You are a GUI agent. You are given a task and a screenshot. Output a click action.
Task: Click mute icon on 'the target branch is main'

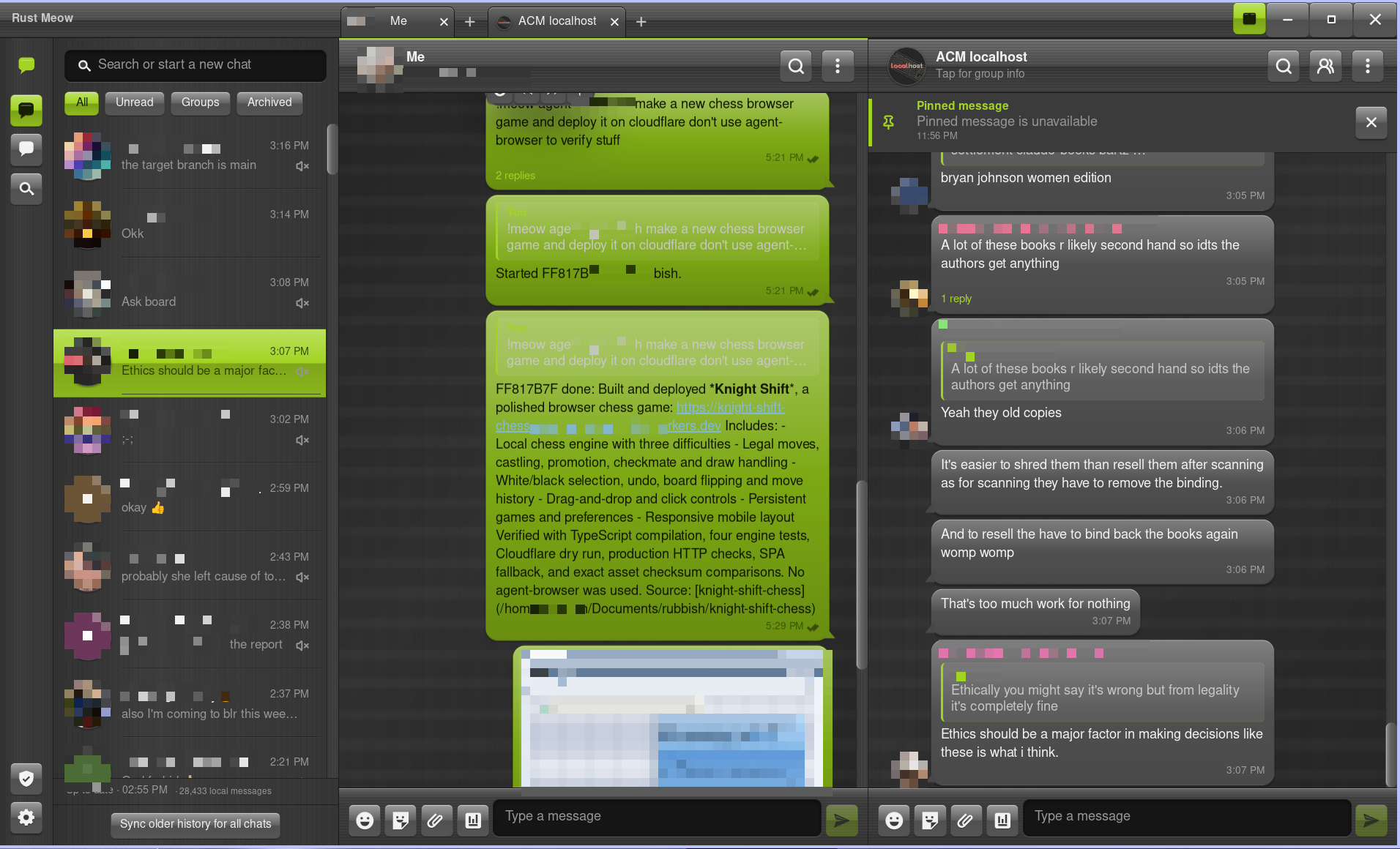coord(302,166)
